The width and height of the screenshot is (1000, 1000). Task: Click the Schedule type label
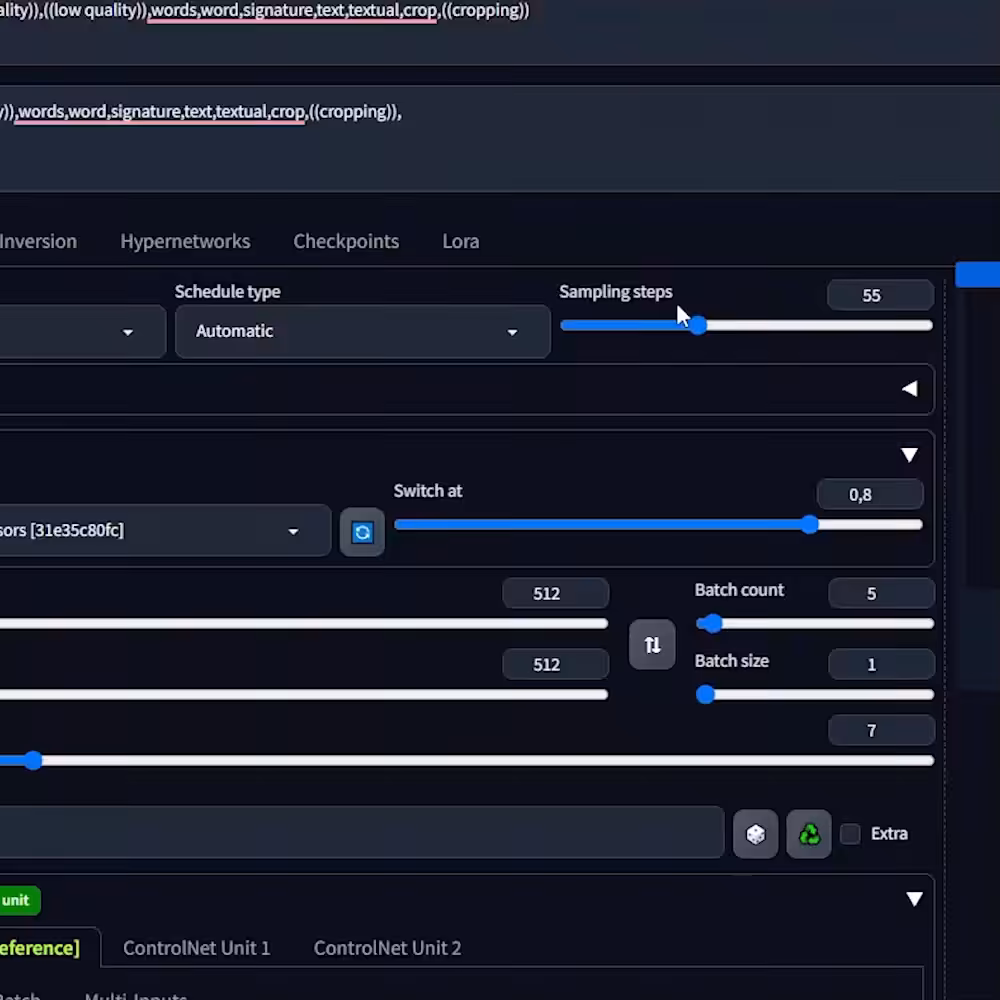coord(227,291)
